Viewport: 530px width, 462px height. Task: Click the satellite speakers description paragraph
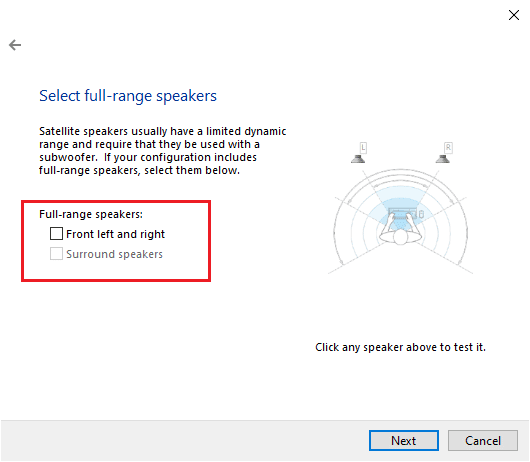pyautogui.click(x=163, y=151)
